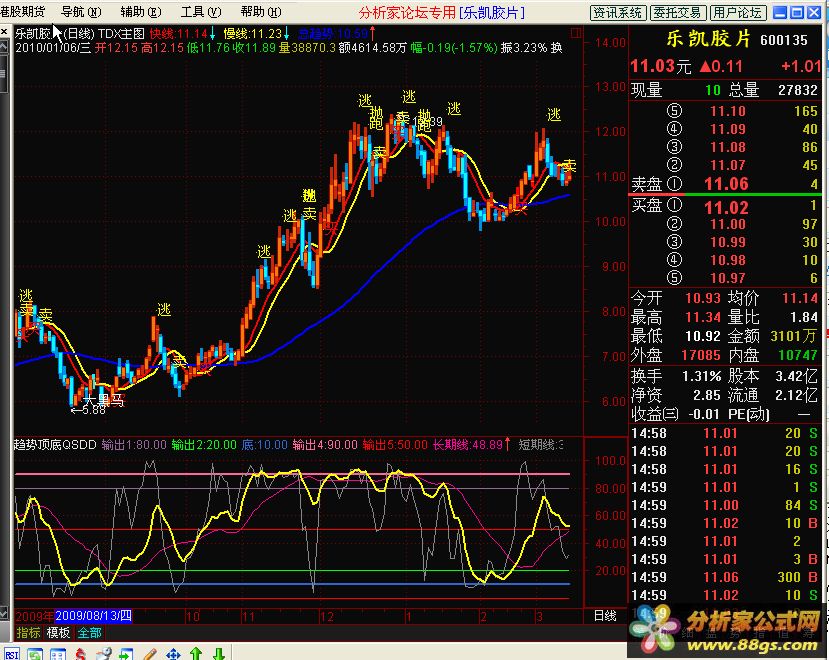
Task: Click the TDX主图 chart title label
Action: coord(121,34)
